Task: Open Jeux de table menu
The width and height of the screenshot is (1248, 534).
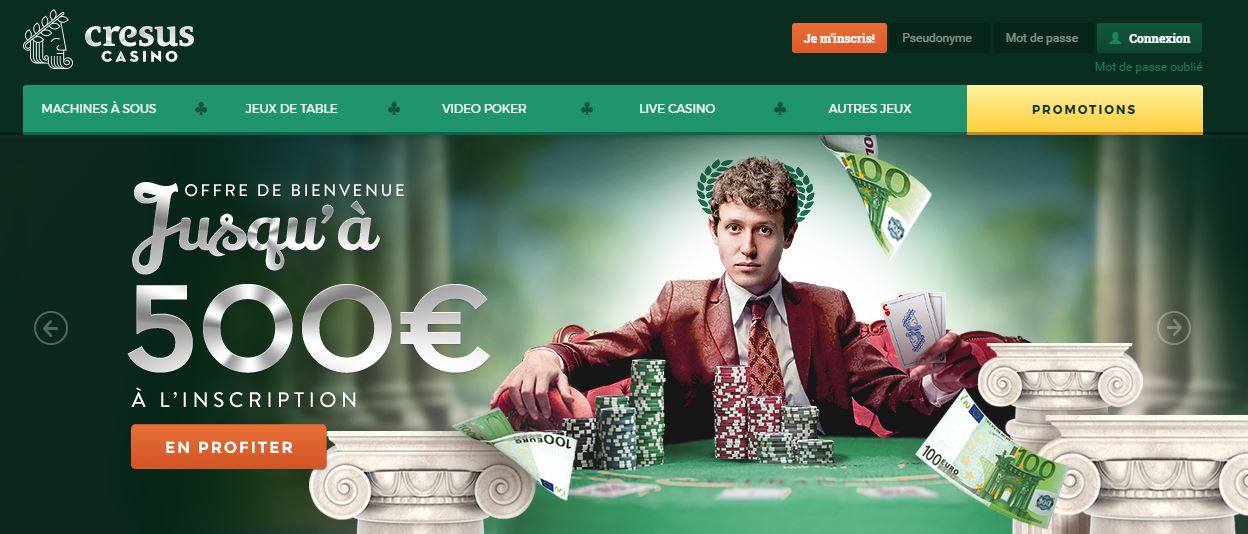Action: tap(291, 109)
